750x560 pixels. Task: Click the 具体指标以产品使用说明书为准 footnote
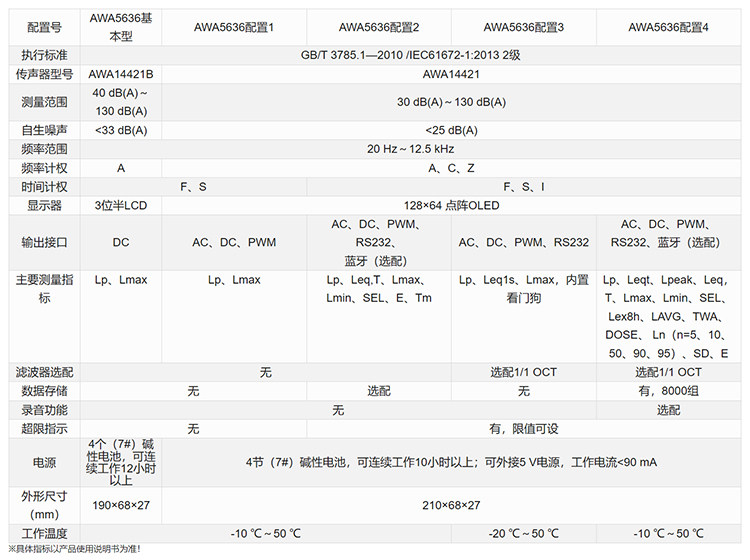pos(75,549)
